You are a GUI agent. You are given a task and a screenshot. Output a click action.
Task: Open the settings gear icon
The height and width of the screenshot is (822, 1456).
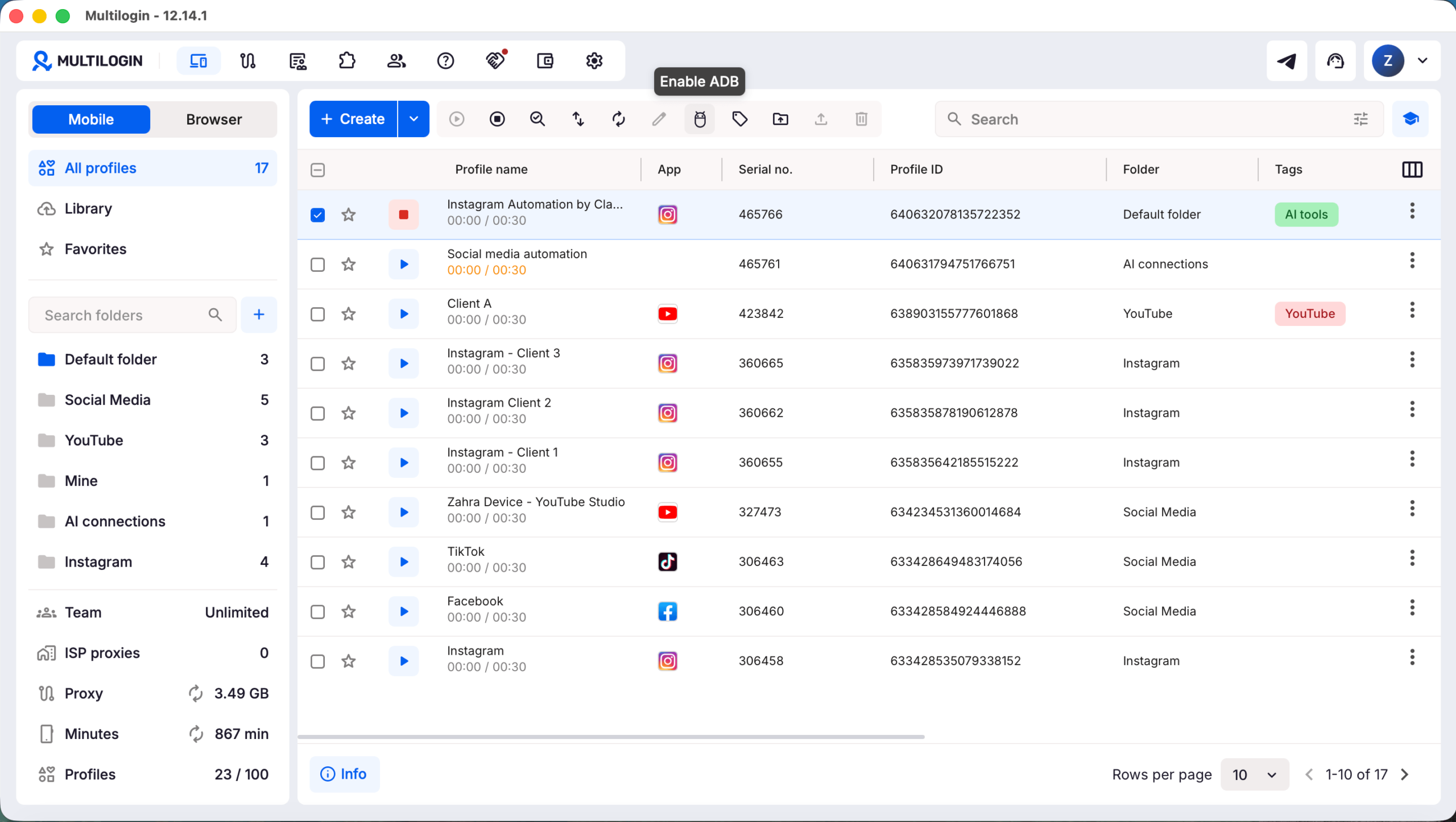(x=594, y=61)
